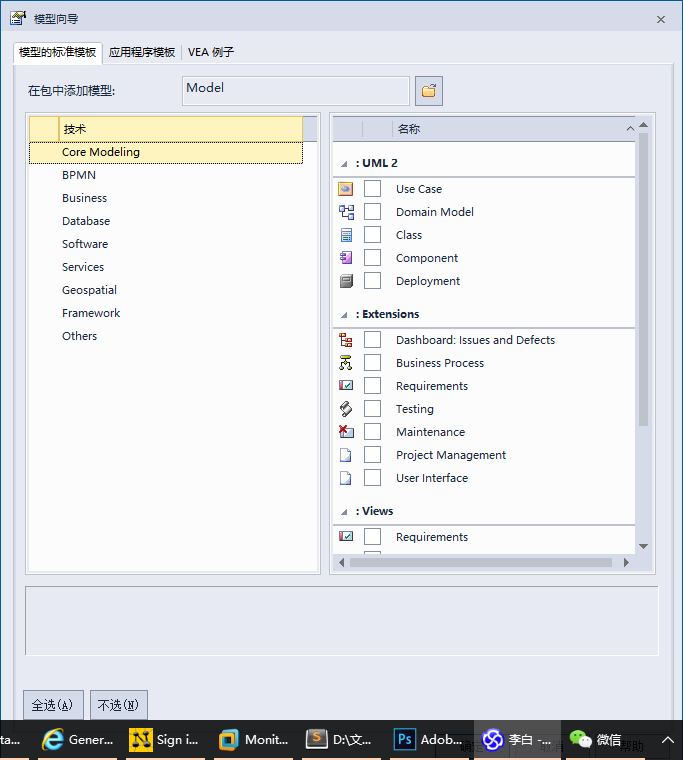
Task: Click the Maintenance model icon
Action: tap(346, 432)
